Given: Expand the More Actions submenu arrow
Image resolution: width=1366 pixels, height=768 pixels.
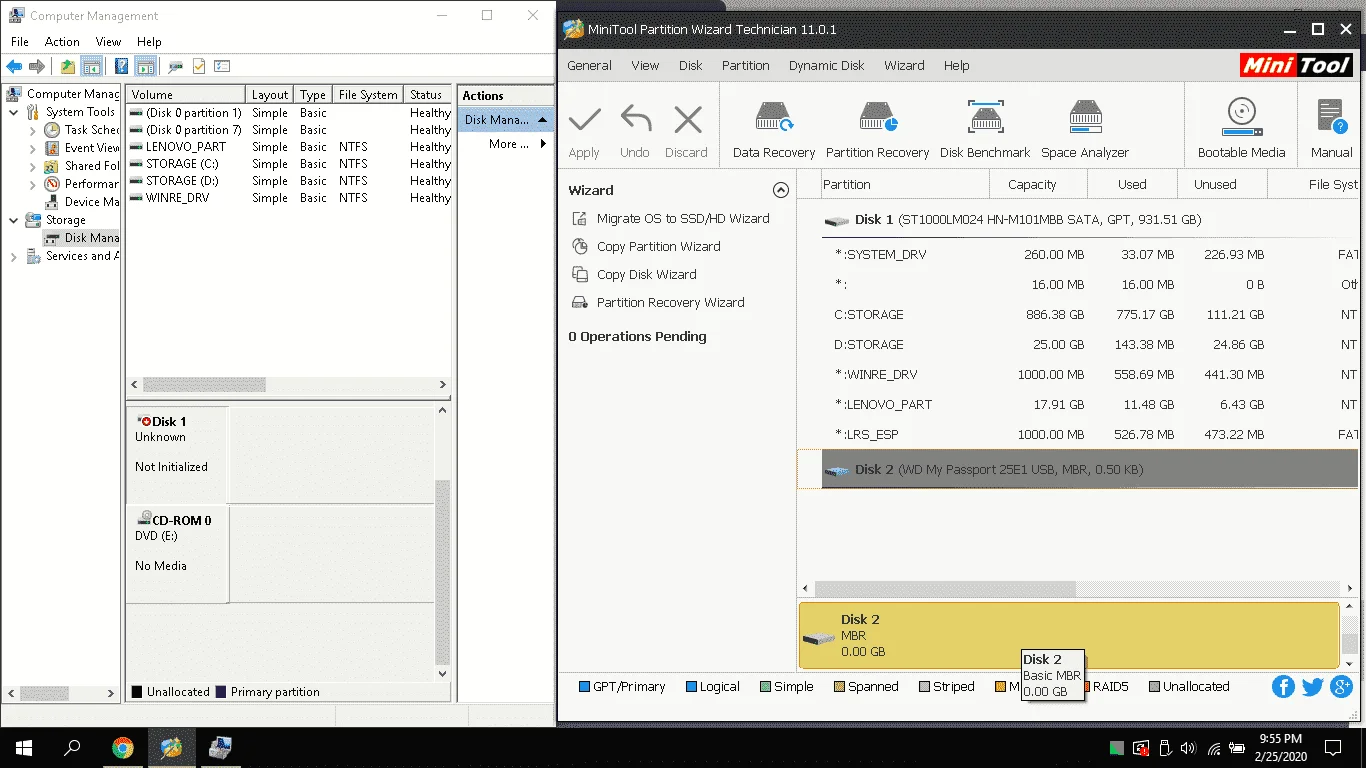Looking at the screenshot, I should pyautogui.click(x=543, y=144).
